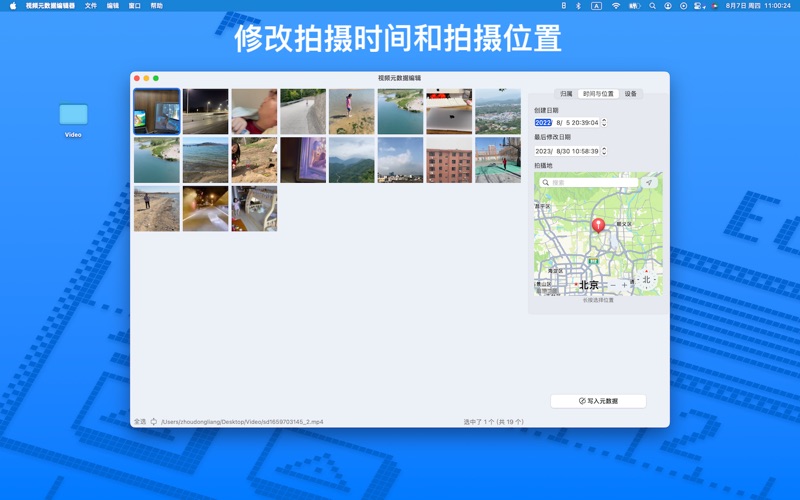Click the stepper for 创建日期 field
The height and width of the screenshot is (500, 800).
[x=604, y=122]
